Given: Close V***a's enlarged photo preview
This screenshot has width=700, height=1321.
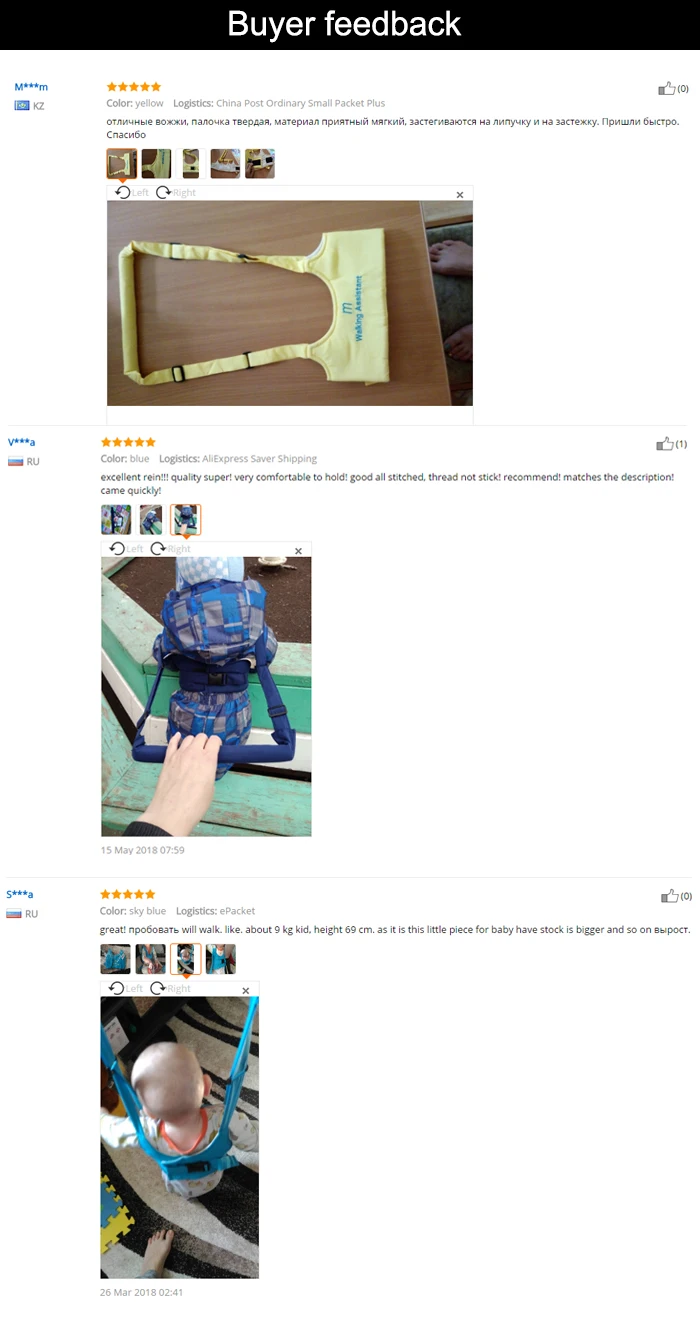Looking at the screenshot, I should click(x=298, y=551).
